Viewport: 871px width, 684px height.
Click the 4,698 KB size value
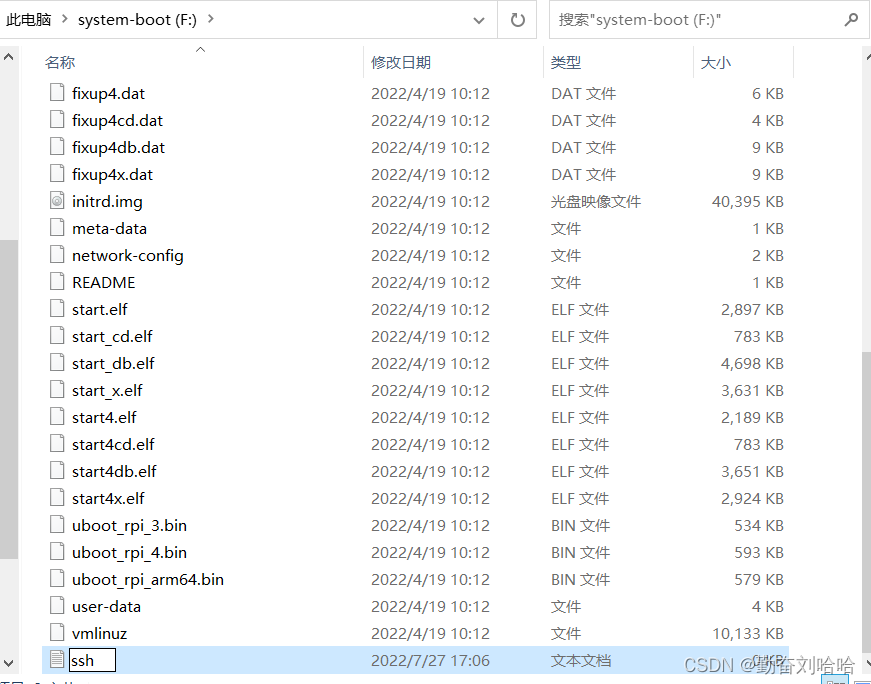752,363
